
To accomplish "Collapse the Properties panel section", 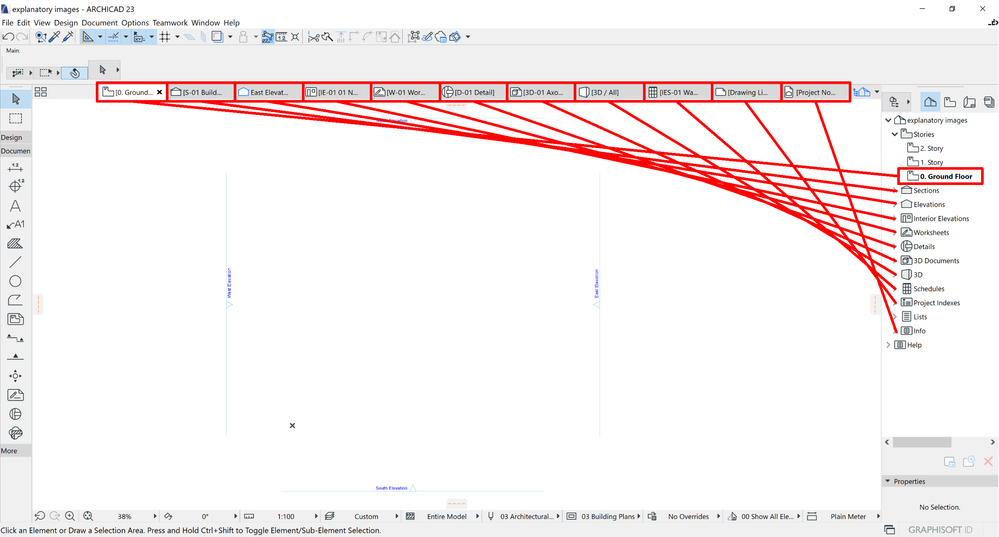I will [x=888, y=481].
